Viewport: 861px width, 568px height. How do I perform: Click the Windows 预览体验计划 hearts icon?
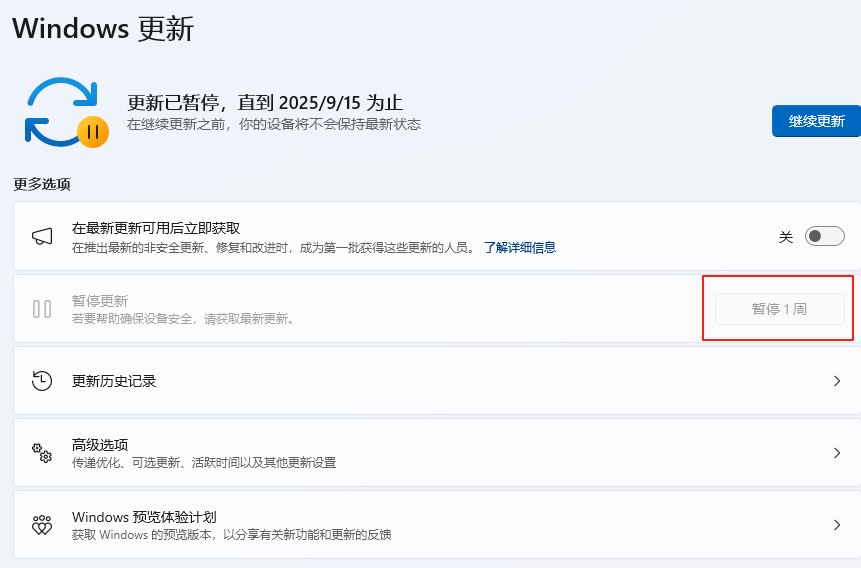point(42,525)
